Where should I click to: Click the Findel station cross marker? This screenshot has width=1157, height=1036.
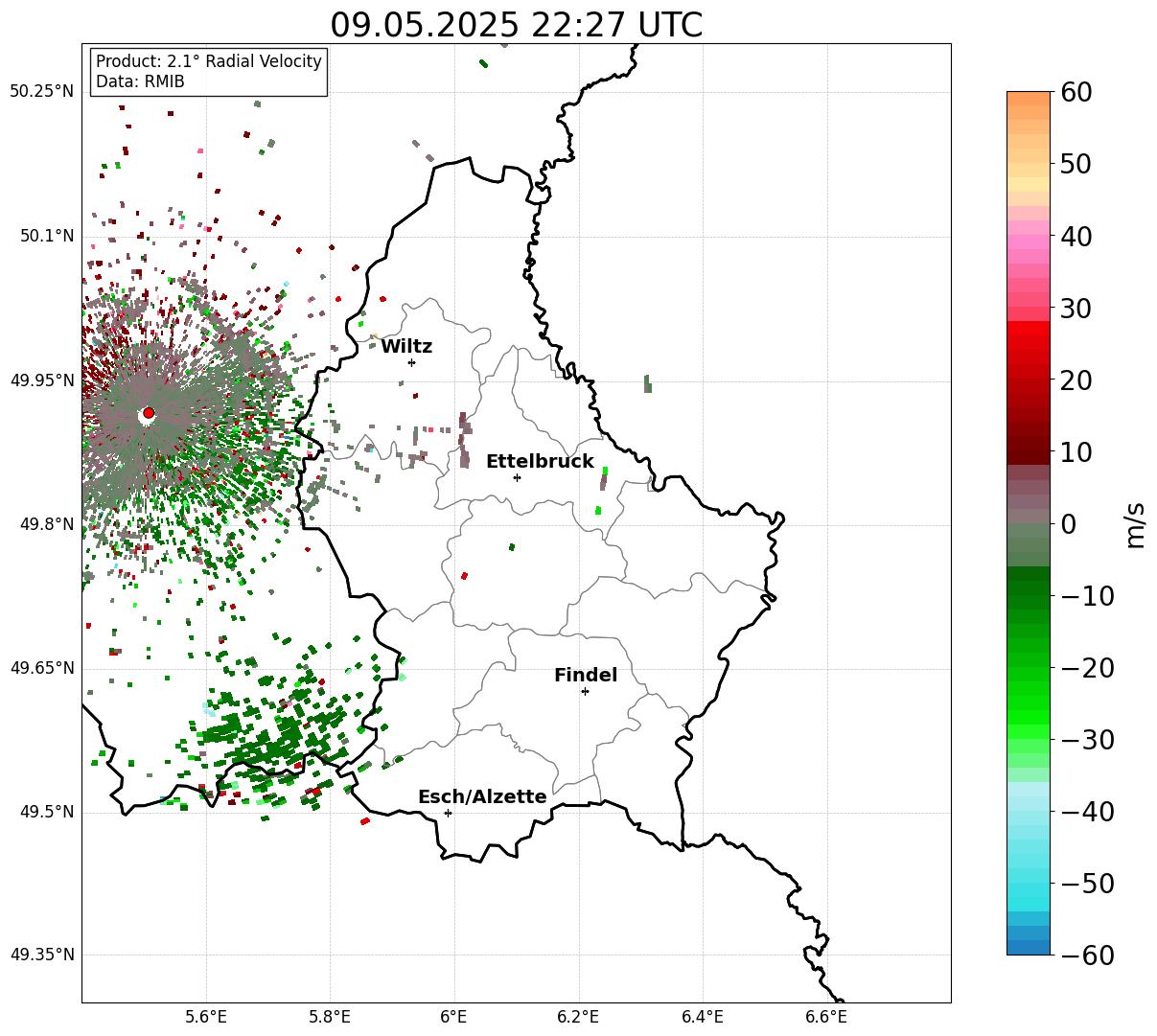pos(585,691)
